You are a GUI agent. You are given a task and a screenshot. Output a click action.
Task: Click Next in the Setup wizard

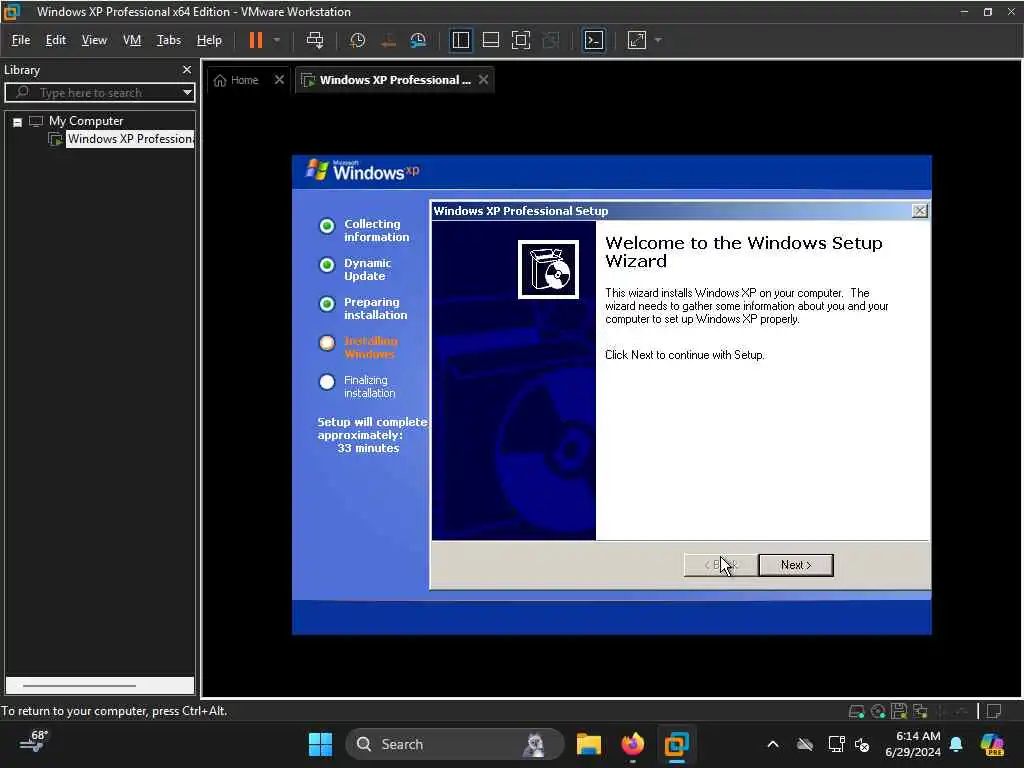pos(795,565)
